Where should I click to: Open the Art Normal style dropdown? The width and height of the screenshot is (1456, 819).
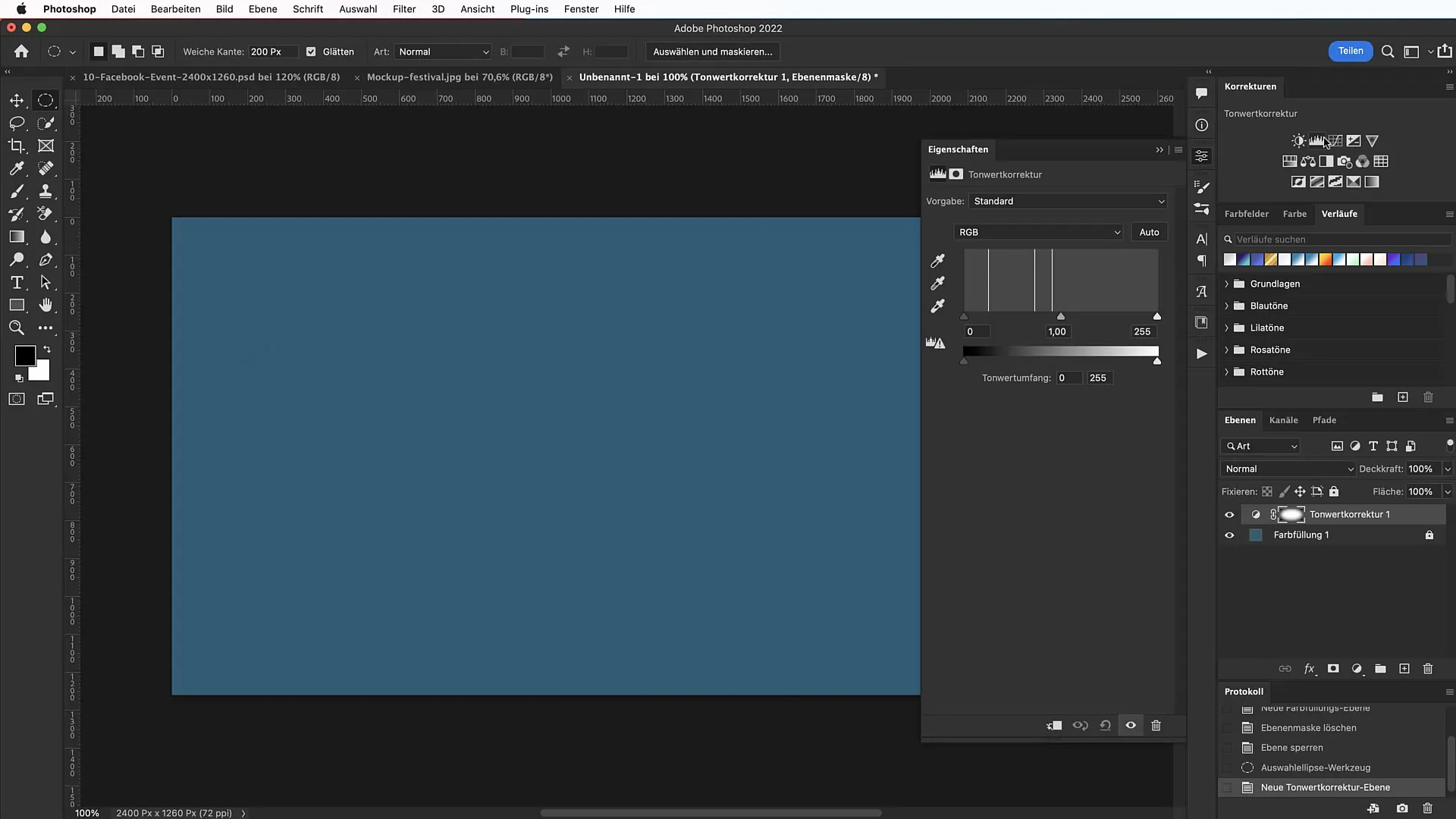443,52
